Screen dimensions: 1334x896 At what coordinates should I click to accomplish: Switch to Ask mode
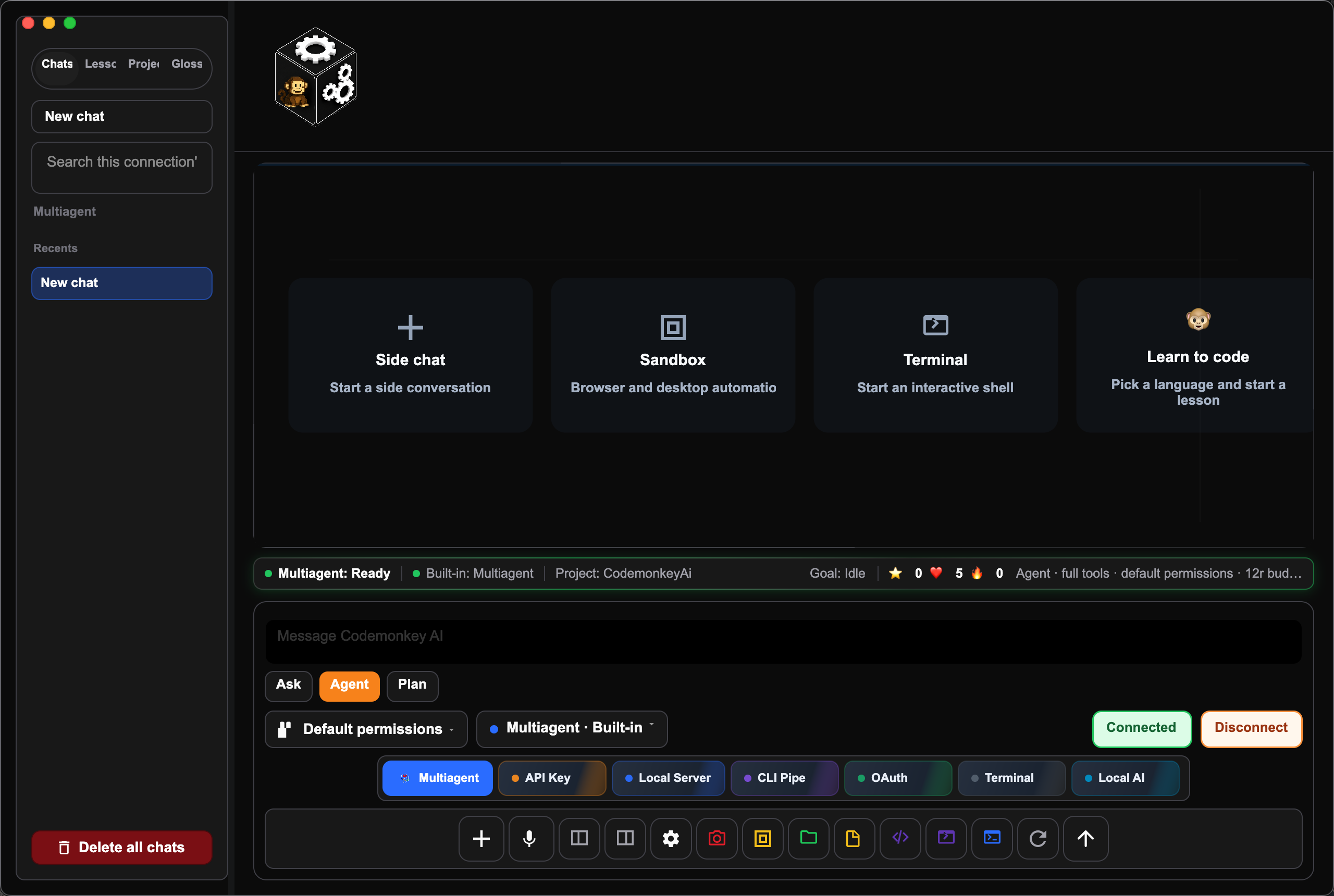[289, 685]
